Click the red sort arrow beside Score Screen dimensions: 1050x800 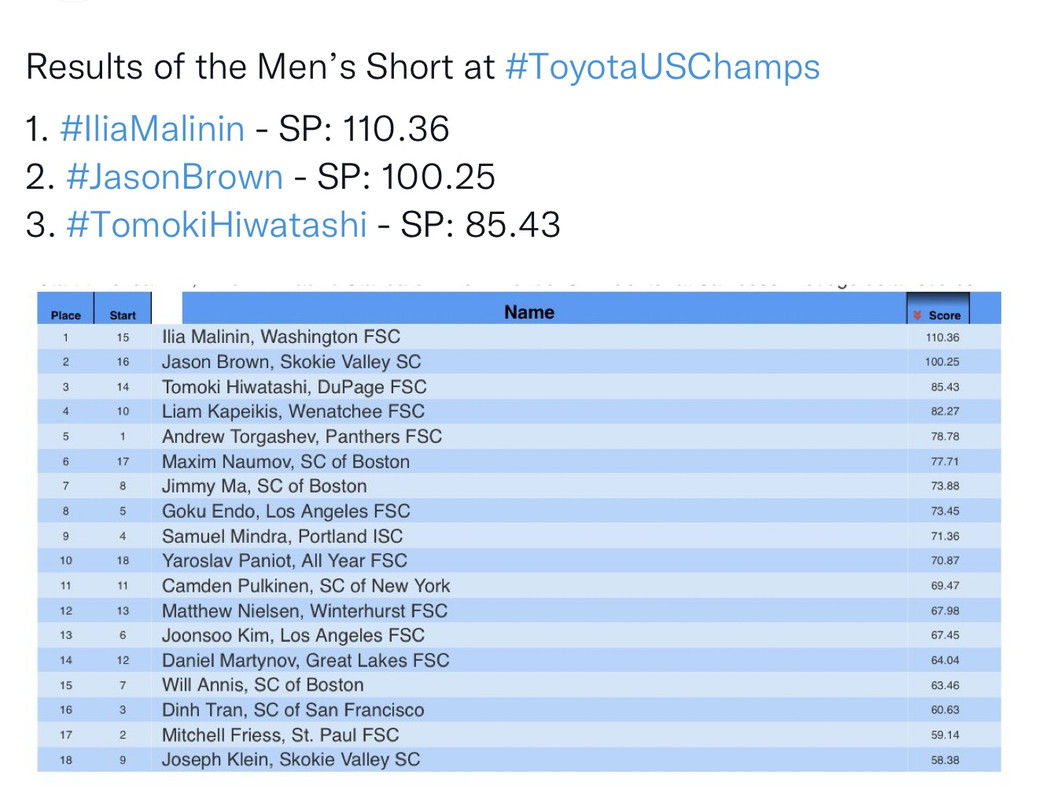click(x=917, y=315)
